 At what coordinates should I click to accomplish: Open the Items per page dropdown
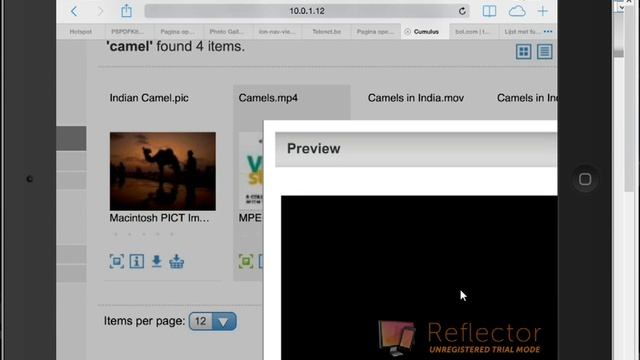213,321
